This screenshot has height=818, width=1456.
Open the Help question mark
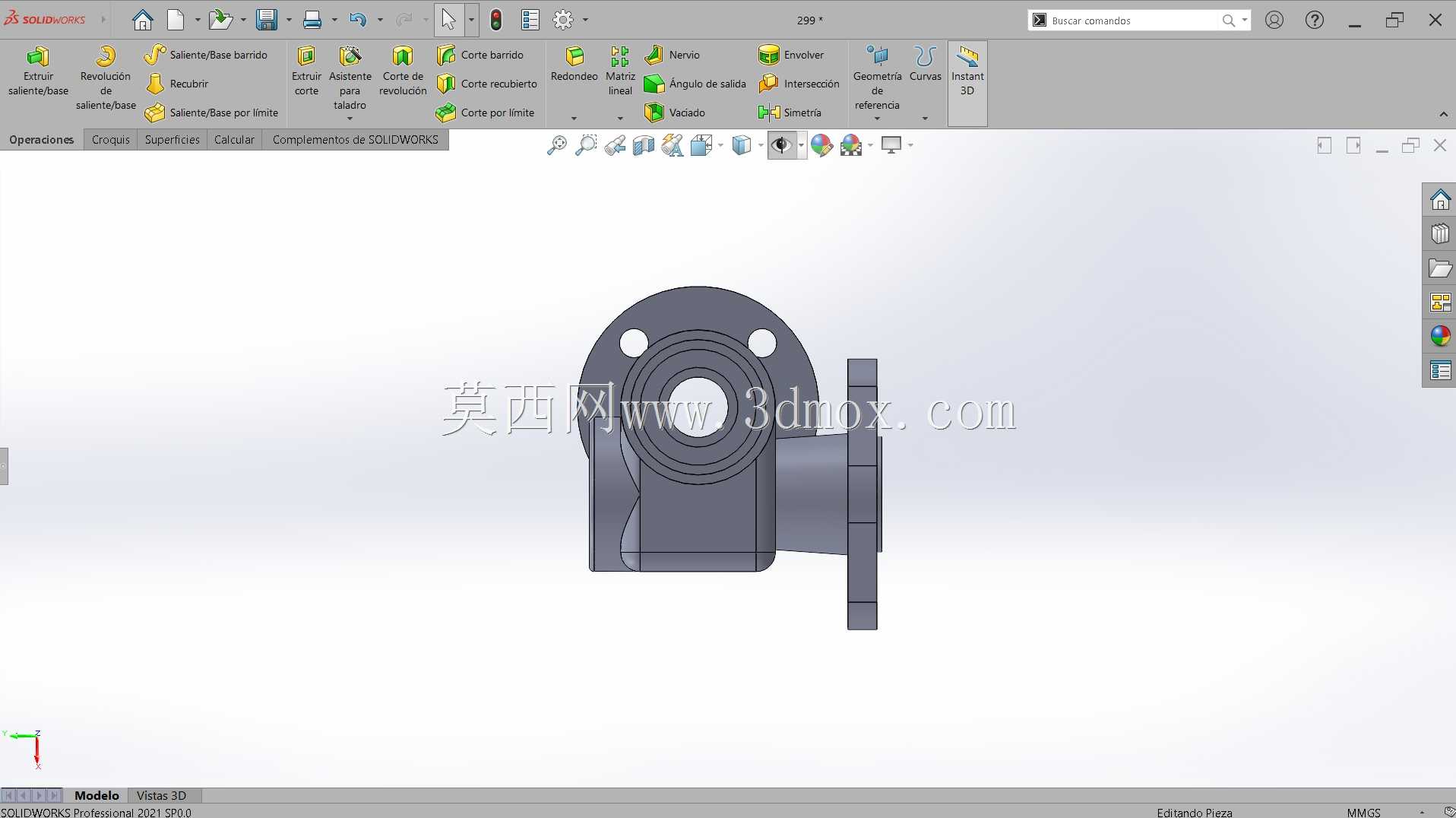click(1315, 21)
